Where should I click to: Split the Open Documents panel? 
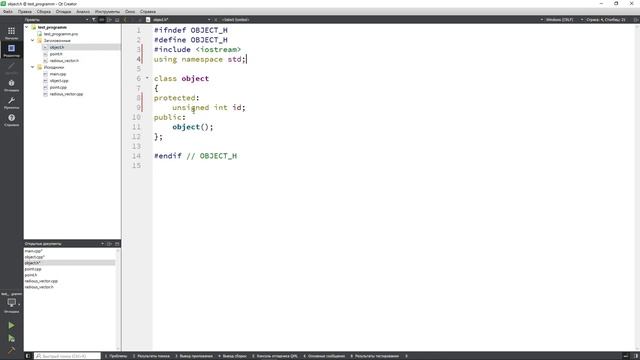pos(109,244)
